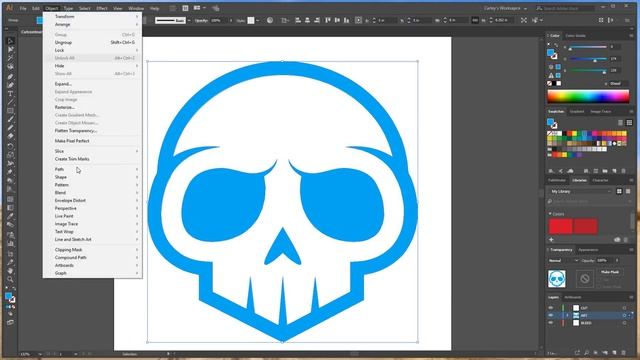The image size is (640, 360).
Task: Hide the CUT layer with its eye icon
Action: click(x=551, y=308)
